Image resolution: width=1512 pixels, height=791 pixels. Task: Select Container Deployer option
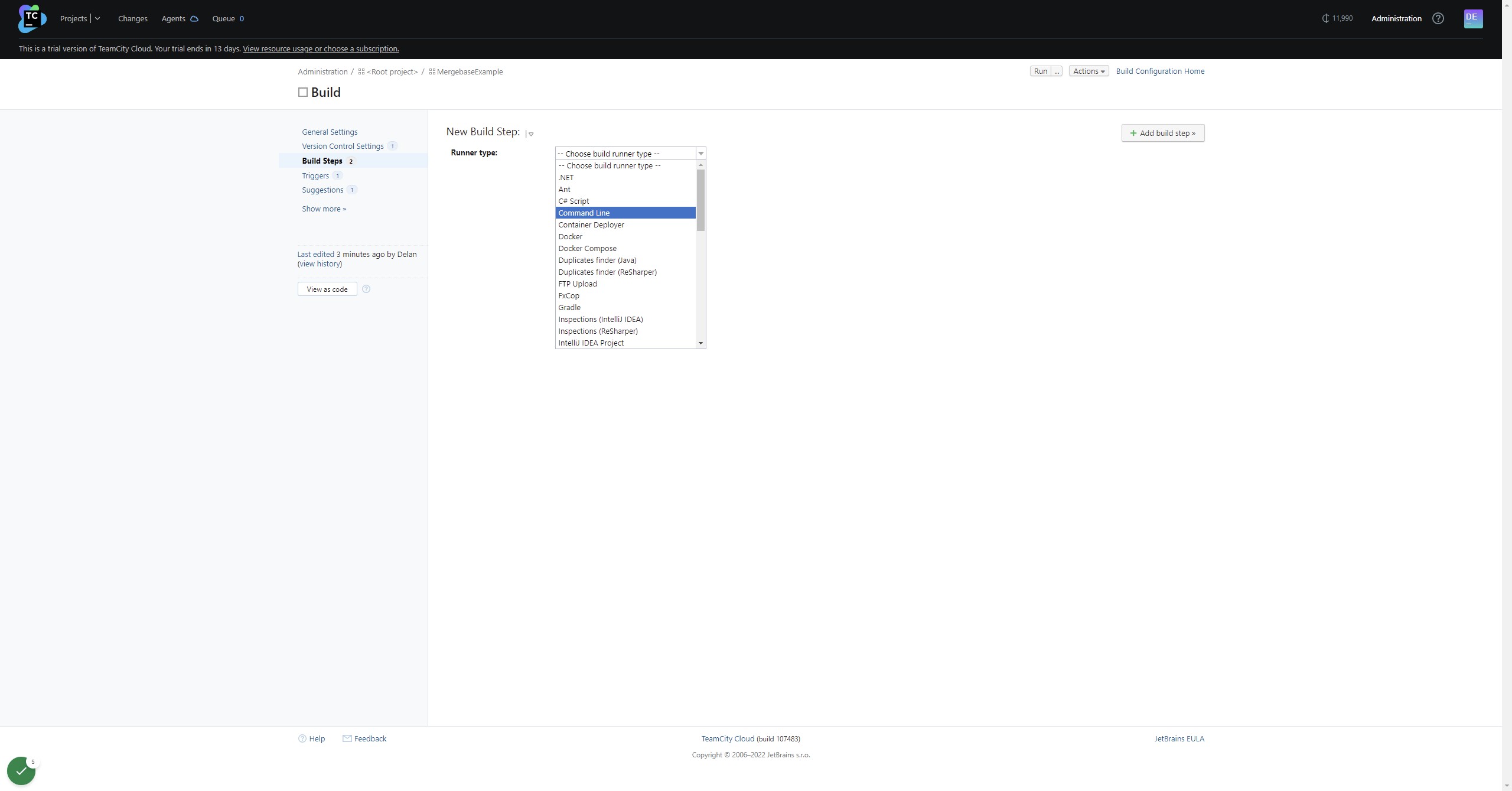[x=625, y=224]
